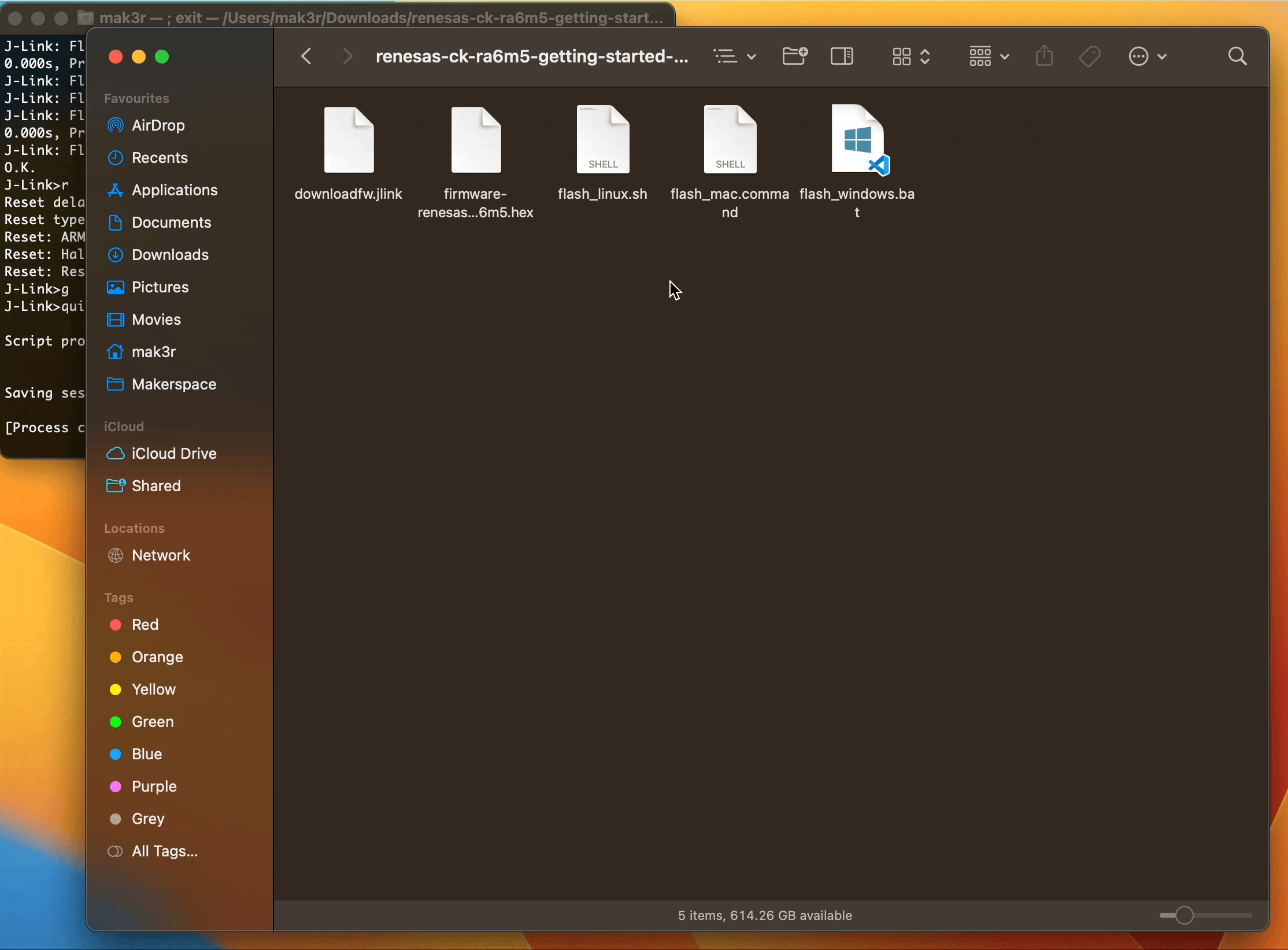Open the Network location
Viewport: 1288px width, 950px height.
tap(161, 555)
